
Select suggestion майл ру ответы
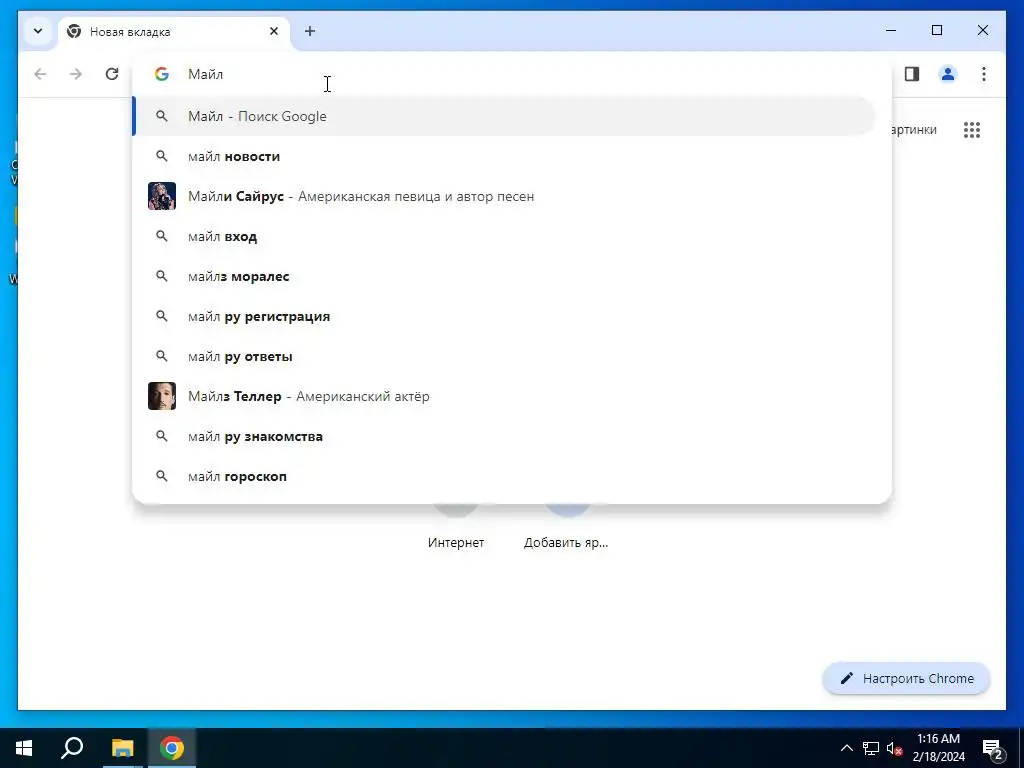click(504, 357)
